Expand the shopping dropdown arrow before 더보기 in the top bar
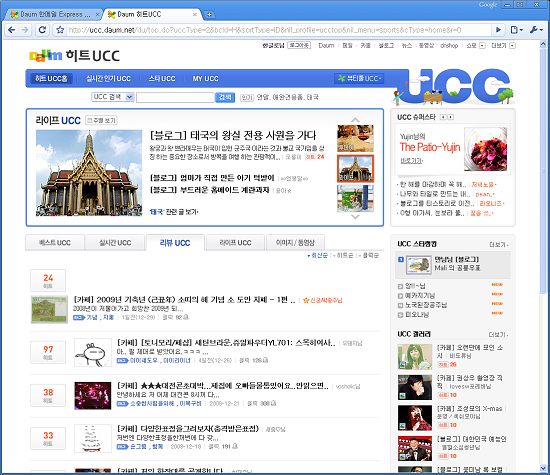This screenshot has width=550, height=475. coord(482,46)
